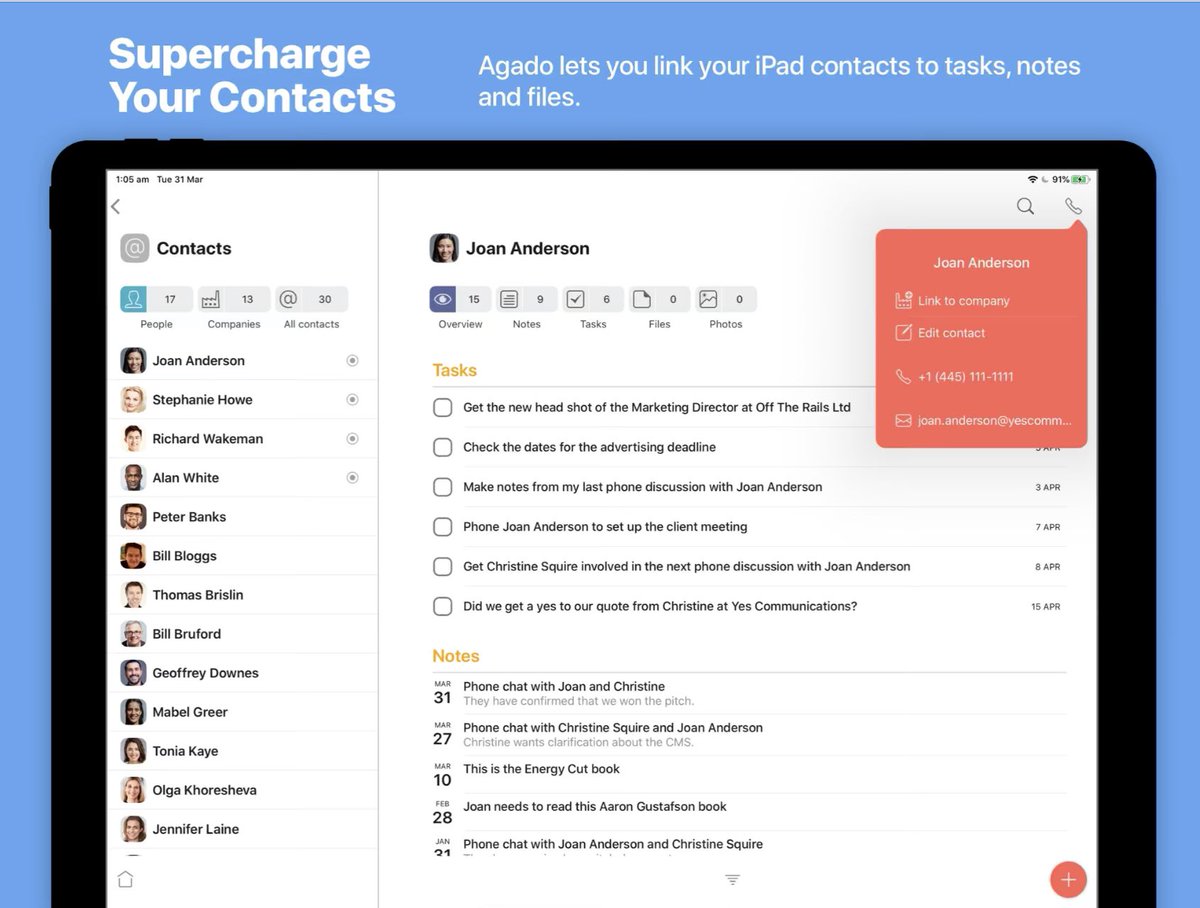
Task: Select the phone handset icon in top toolbar
Action: pyautogui.click(x=1073, y=205)
